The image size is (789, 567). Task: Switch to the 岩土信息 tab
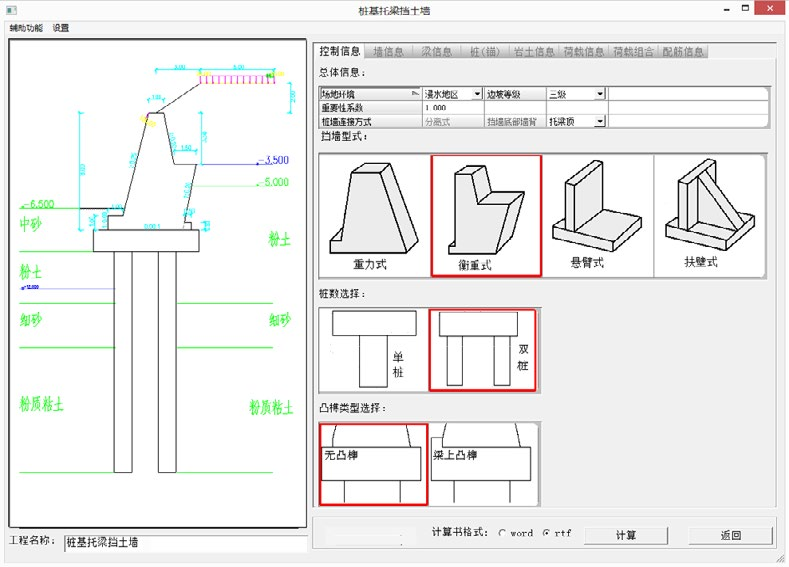(534, 51)
